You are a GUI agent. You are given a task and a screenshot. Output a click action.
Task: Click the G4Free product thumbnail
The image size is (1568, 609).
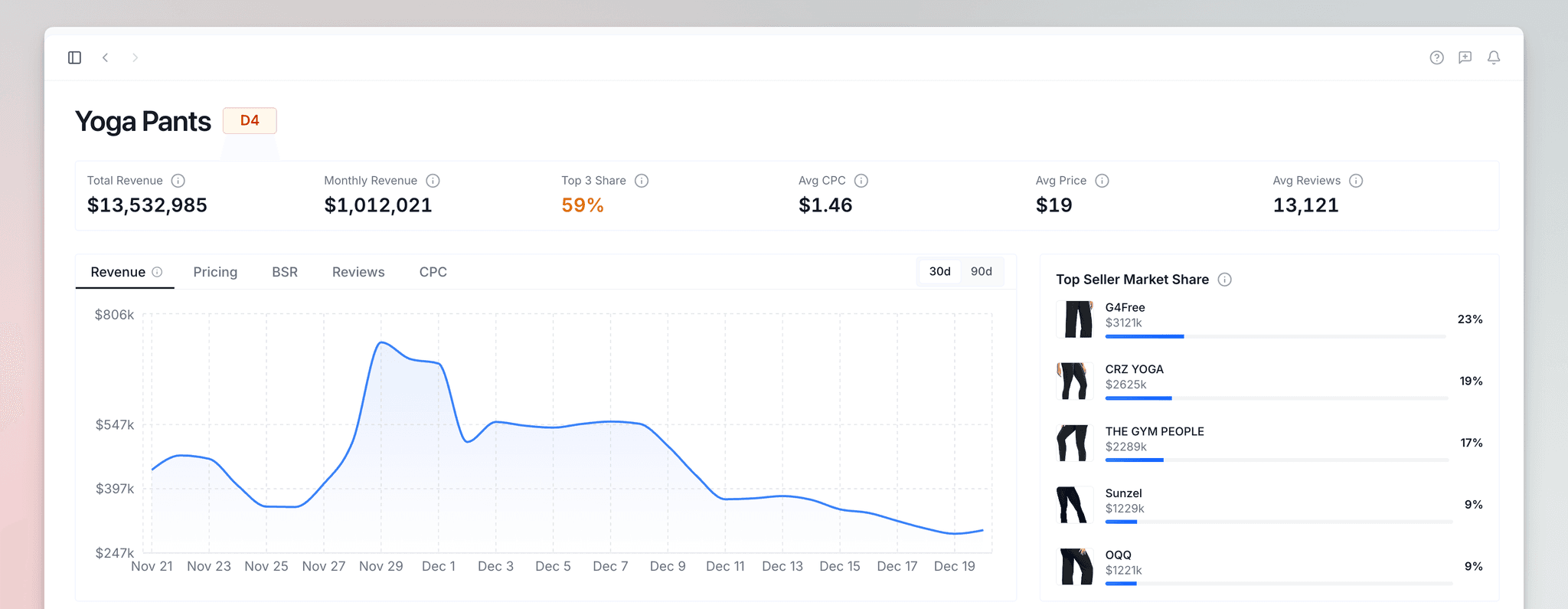(x=1076, y=319)
